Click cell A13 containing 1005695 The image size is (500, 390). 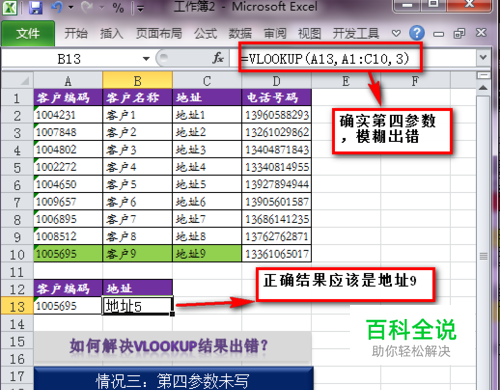(68, 306)
